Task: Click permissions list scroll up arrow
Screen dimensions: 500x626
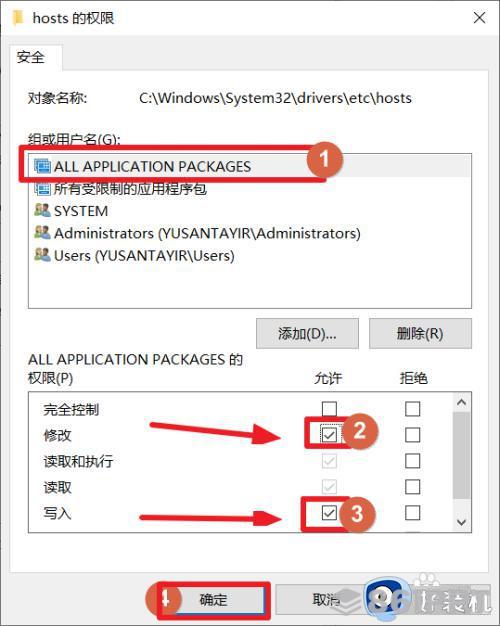Action: 462,402
